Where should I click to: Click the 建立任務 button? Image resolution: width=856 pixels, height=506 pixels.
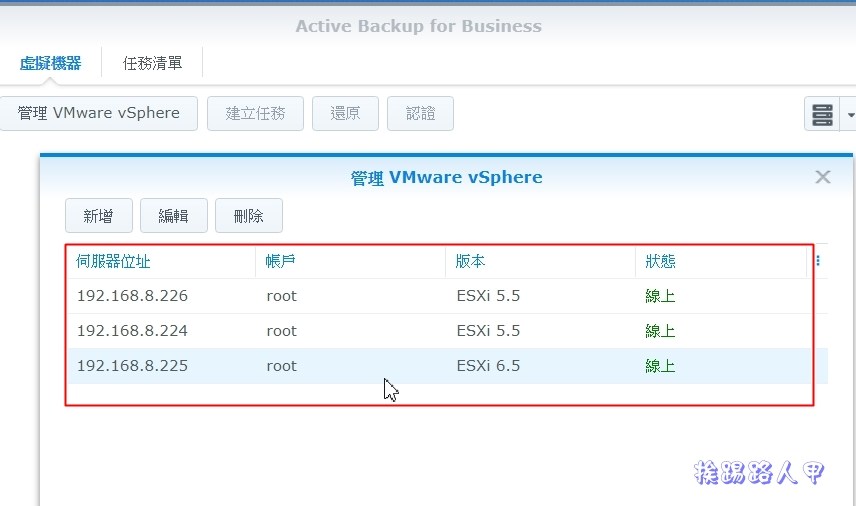click(x=255, y=113)
